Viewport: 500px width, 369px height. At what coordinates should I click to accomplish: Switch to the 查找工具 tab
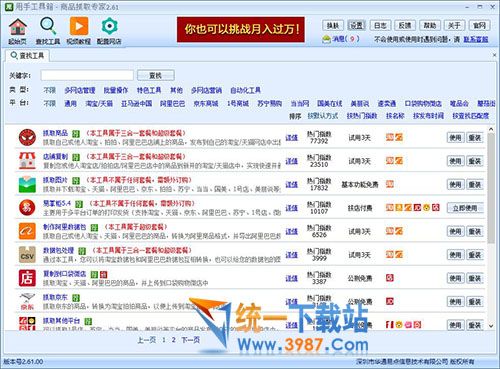point(27,55)
